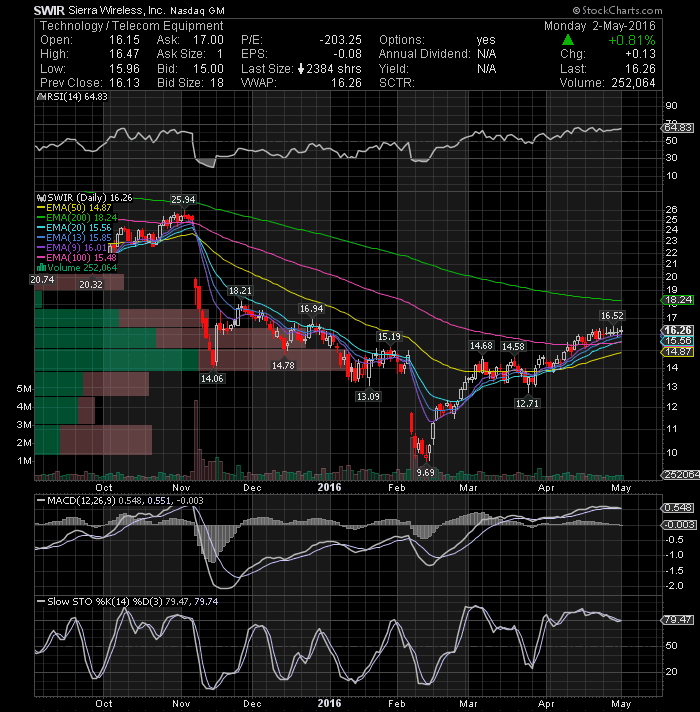Click the 12.71 price annotation

527,403
